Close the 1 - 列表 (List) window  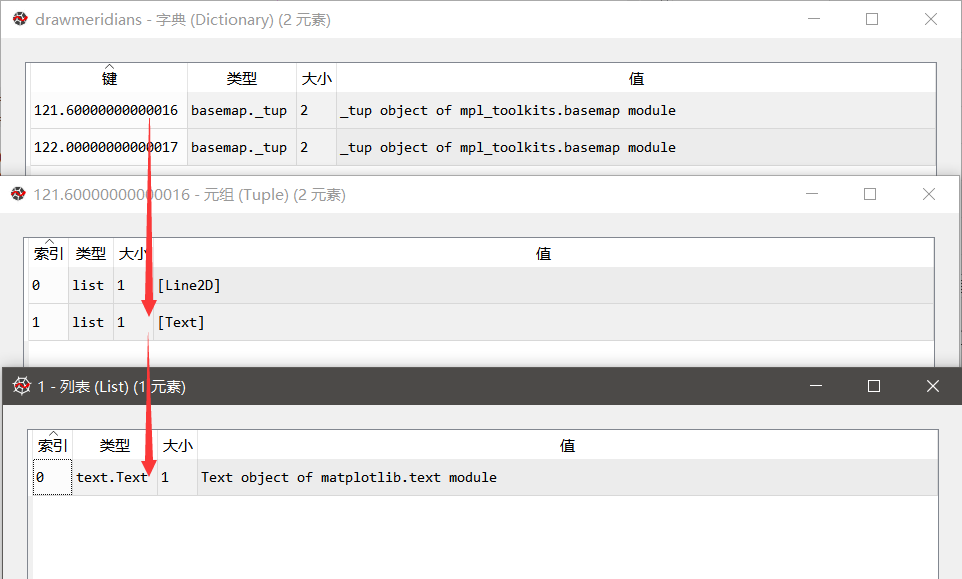[933, 386]
